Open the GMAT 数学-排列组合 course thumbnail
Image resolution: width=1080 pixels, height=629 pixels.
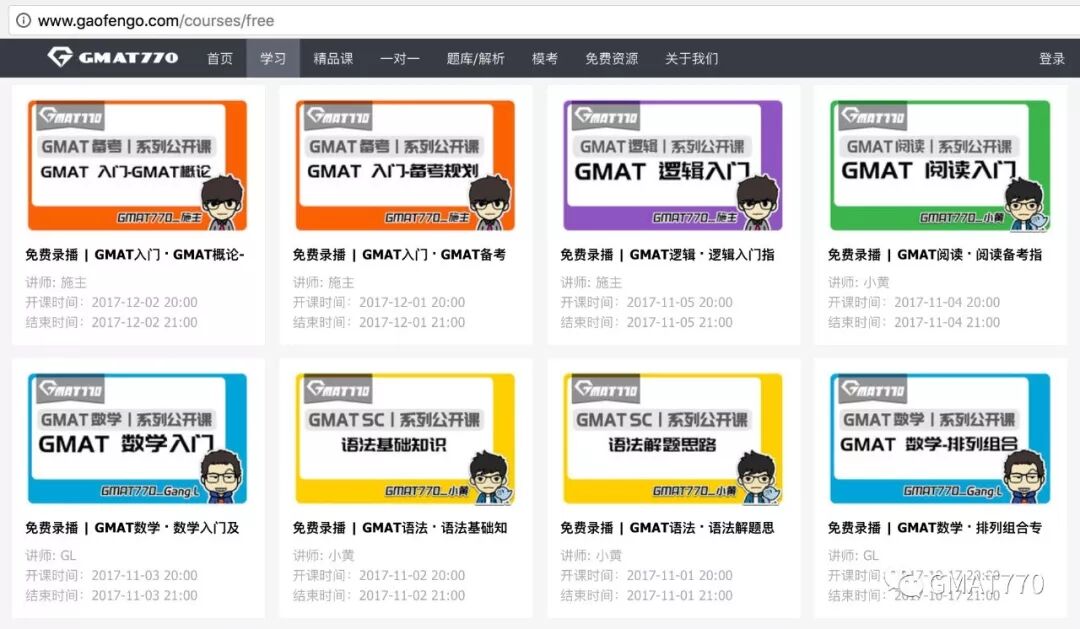click(940, 438)
